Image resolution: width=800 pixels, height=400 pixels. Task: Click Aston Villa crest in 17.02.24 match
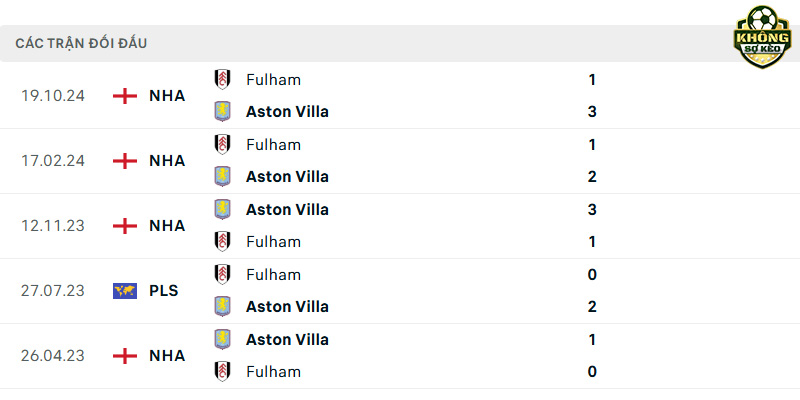pos(222,177)
